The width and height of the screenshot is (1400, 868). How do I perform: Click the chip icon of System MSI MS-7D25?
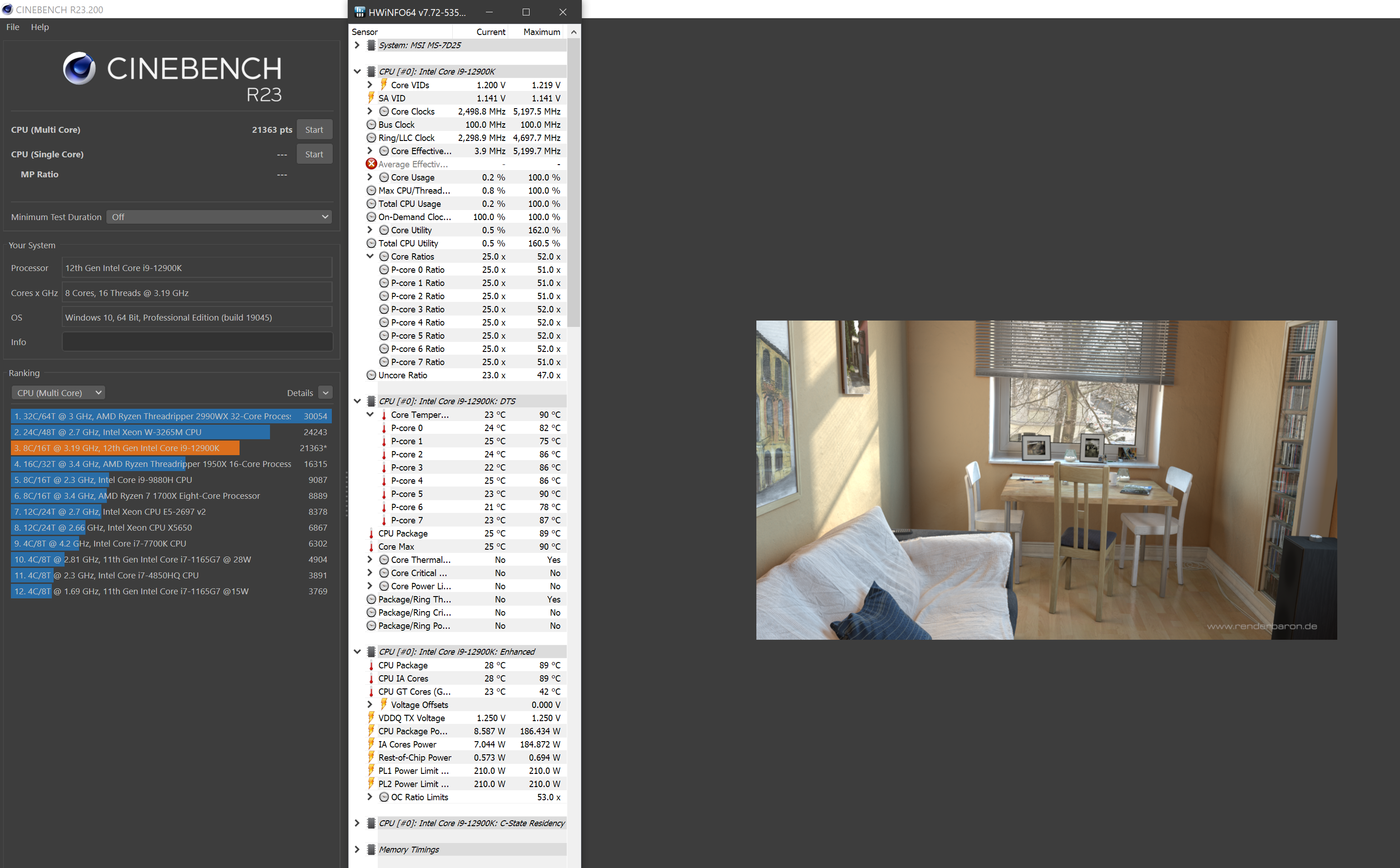(x=371, y=45)
